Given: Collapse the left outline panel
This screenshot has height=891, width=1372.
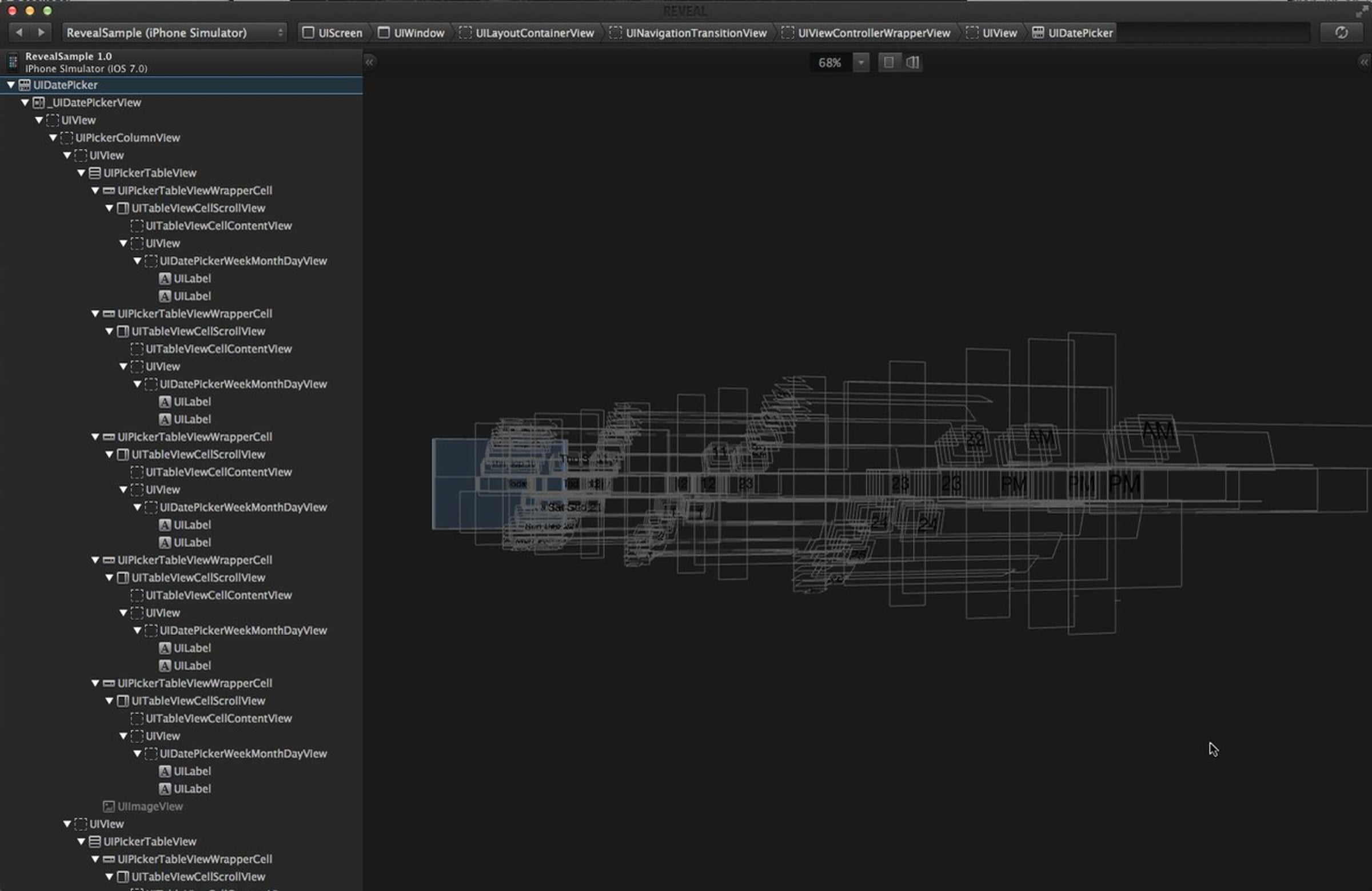Looking at the screenshot, I should (x=369, y=62).
